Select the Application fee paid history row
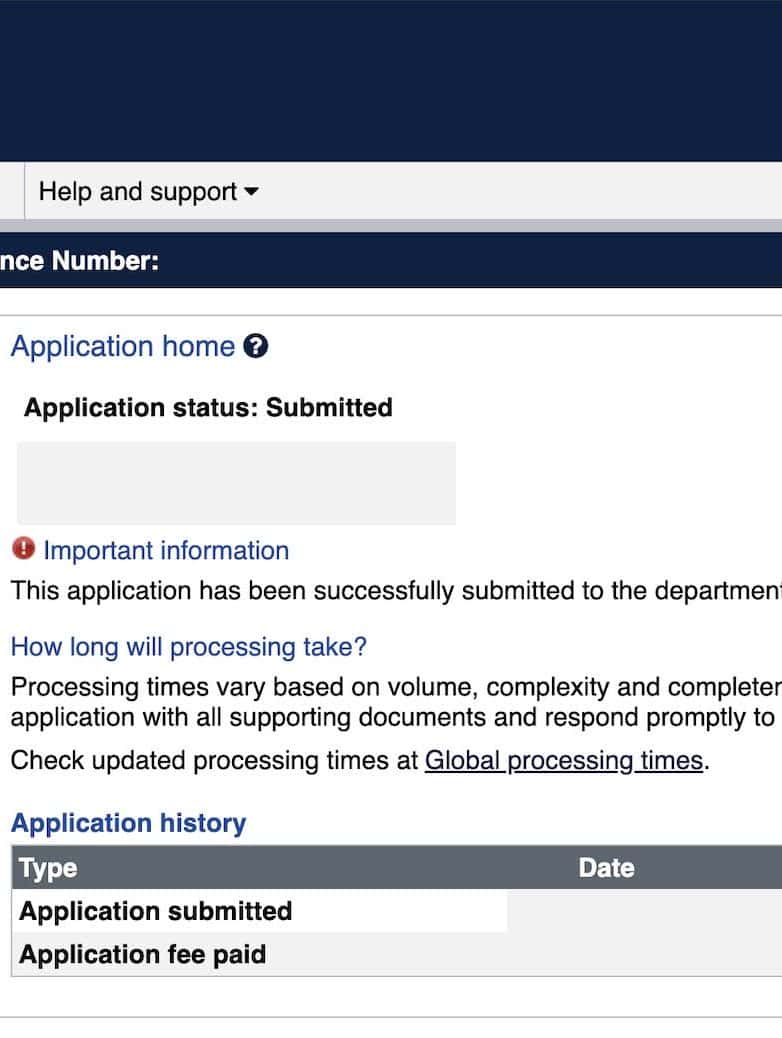The height and width of the screenshot is (1038, 782). point(143,955)
